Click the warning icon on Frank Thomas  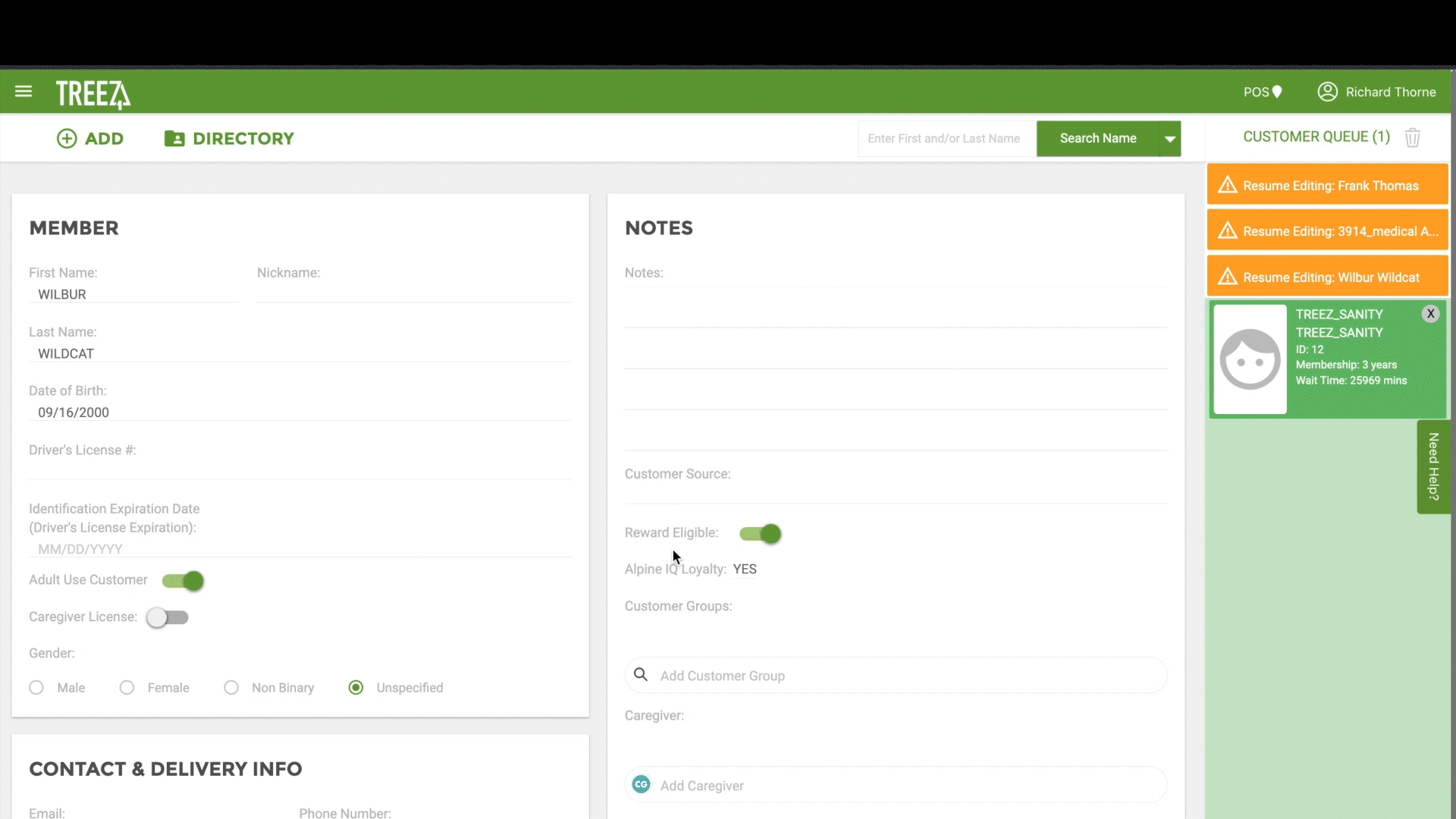click(x=1227, y=186)
